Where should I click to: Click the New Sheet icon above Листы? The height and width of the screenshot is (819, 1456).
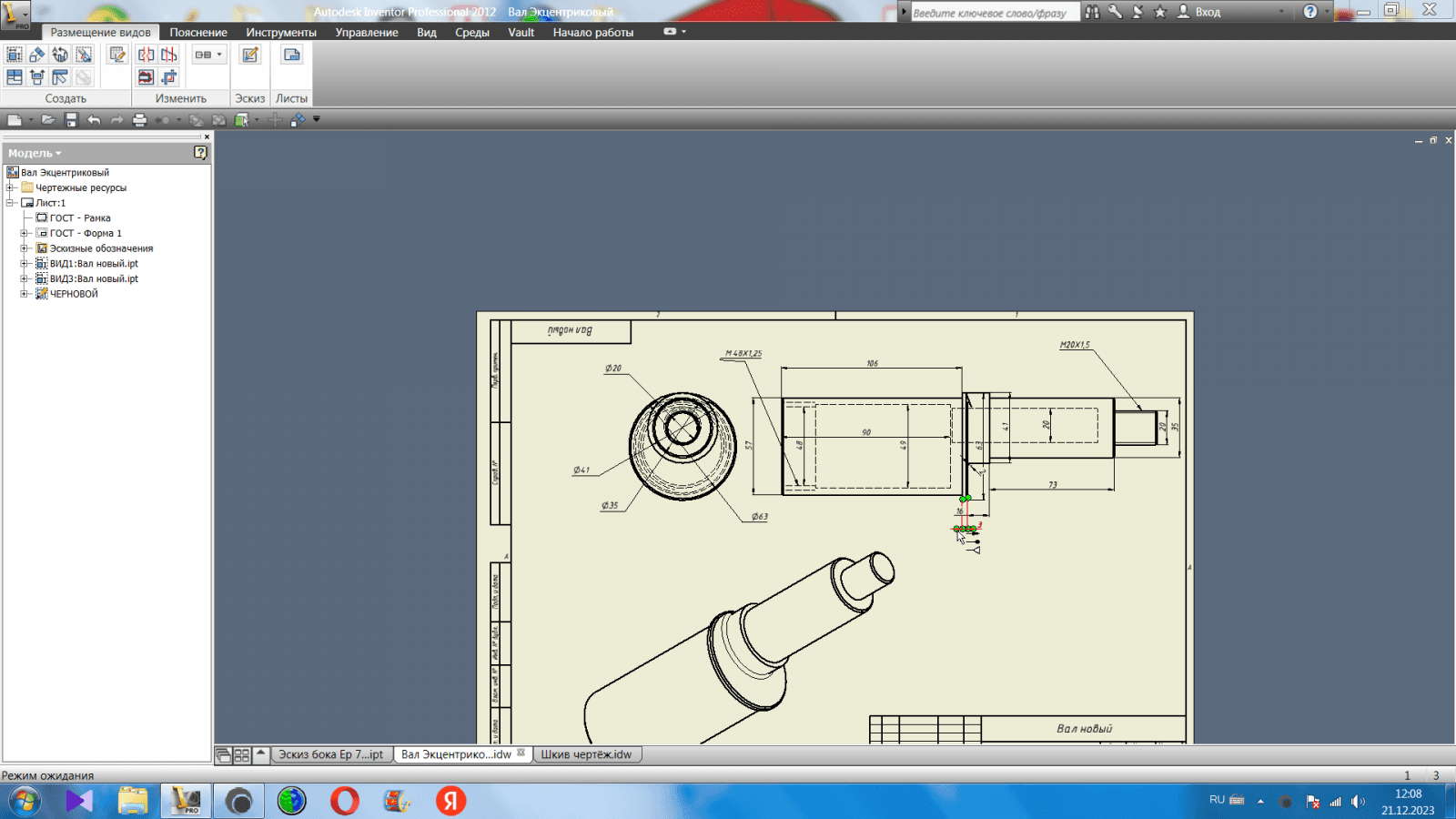click(291, 55)
